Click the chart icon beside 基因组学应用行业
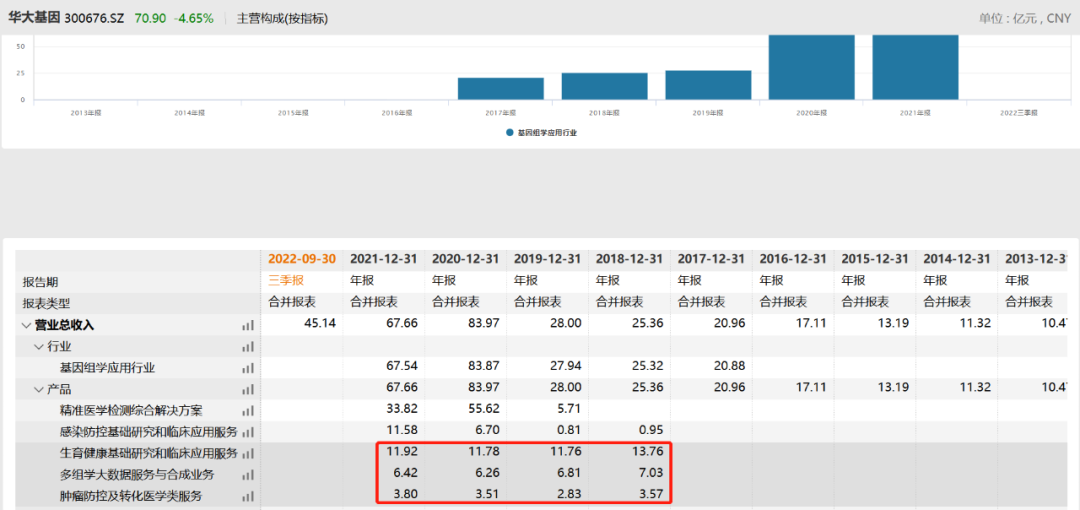 [x=248, y=369]
